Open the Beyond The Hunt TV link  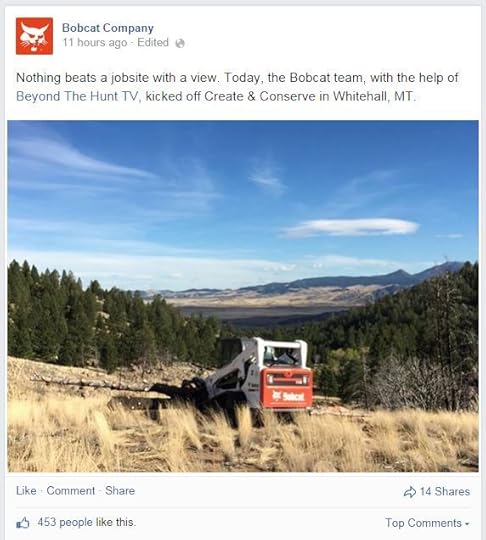[x=77, y=96]
